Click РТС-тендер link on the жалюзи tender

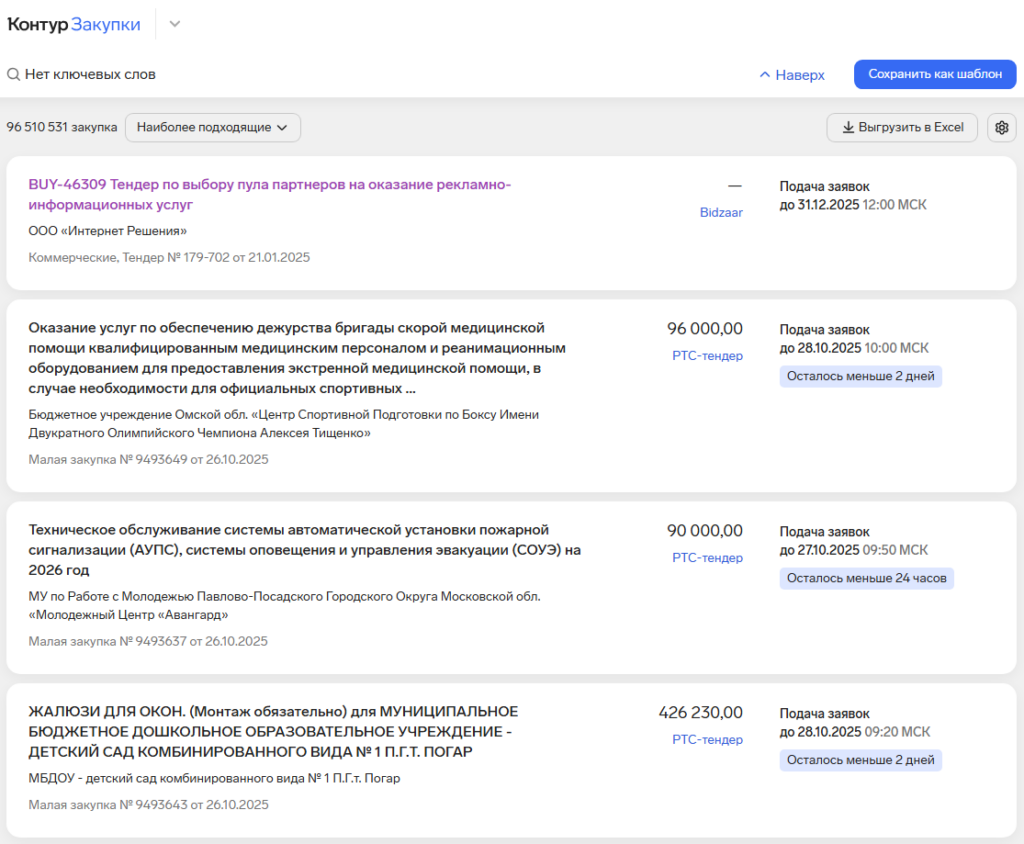[x=707, y=740]
